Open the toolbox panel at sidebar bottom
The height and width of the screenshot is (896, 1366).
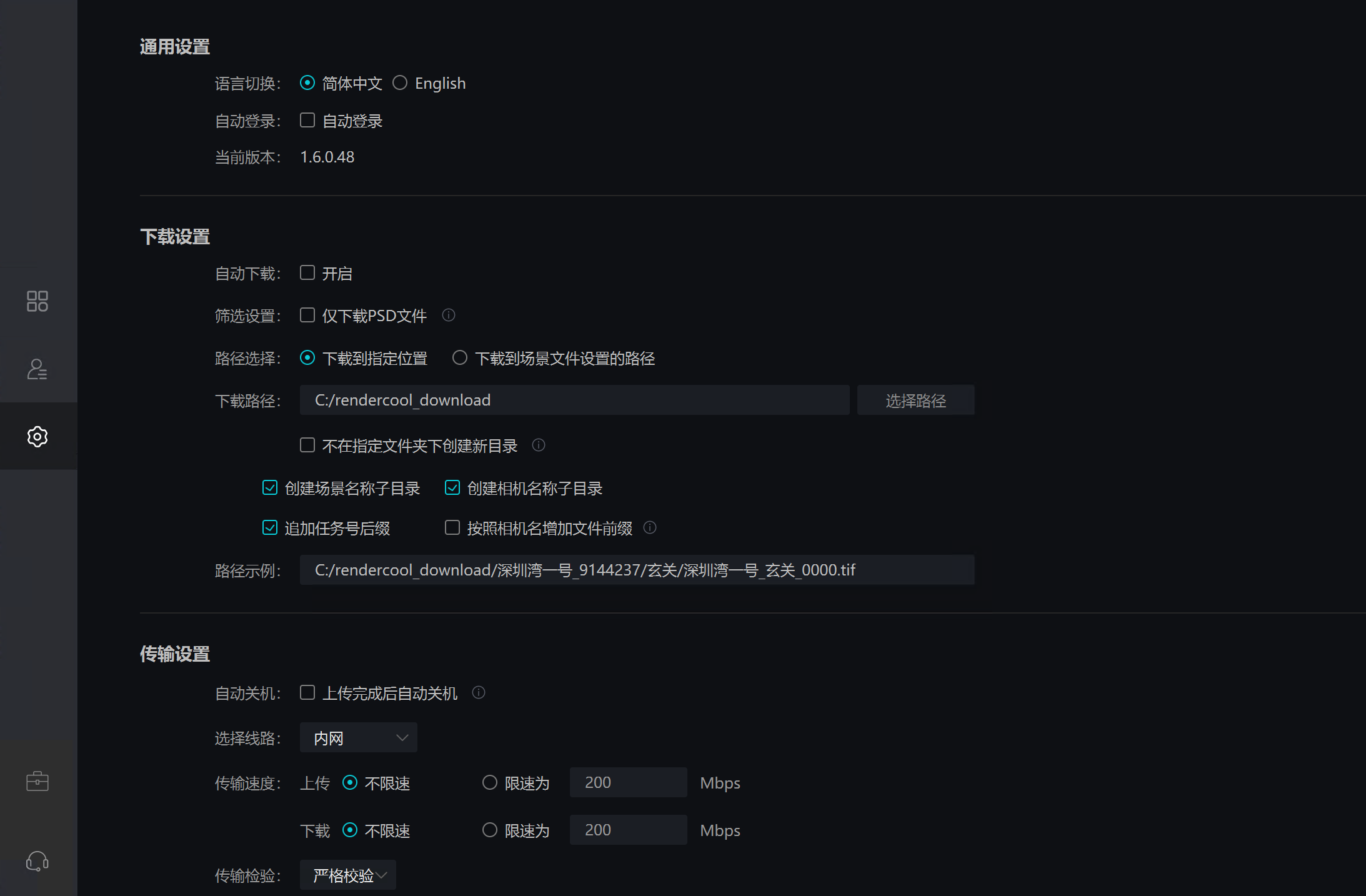tap(37, 780)
